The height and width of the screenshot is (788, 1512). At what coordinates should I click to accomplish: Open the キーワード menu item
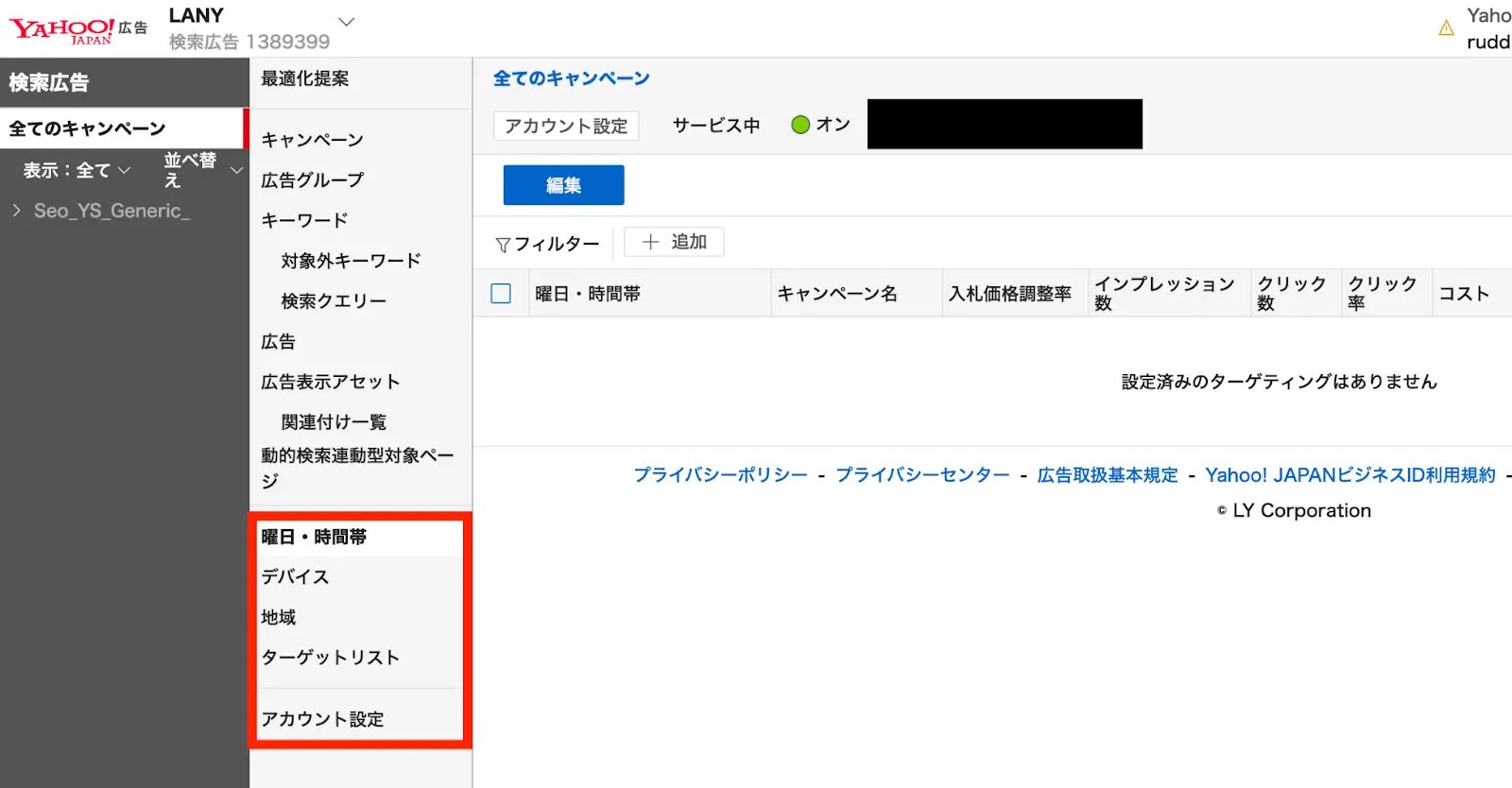pos(304,220)
